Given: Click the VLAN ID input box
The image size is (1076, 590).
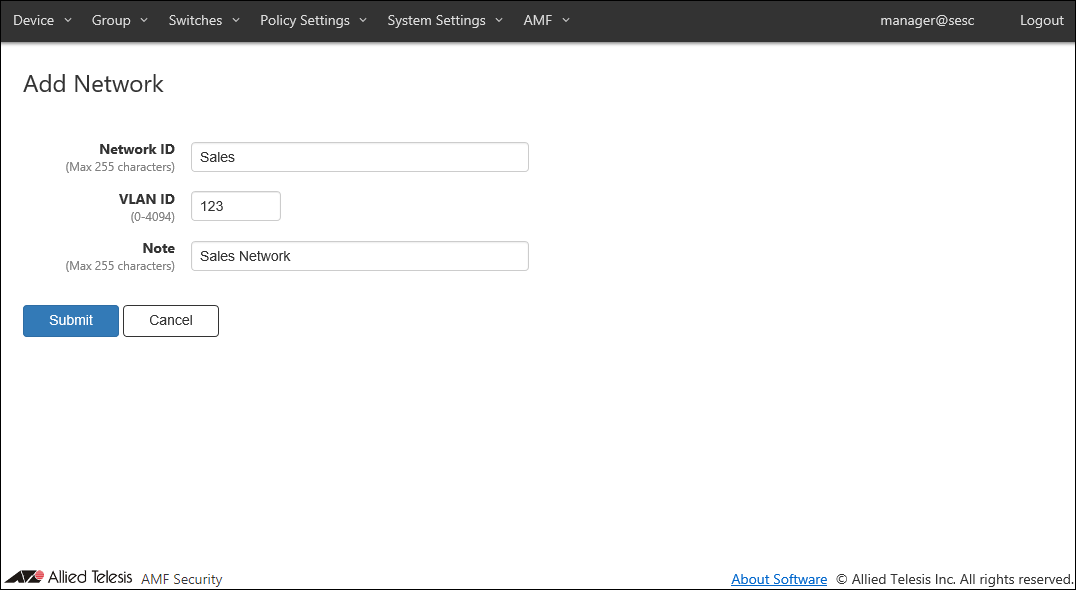Looking at the screenshot, I should pos(235,206).
